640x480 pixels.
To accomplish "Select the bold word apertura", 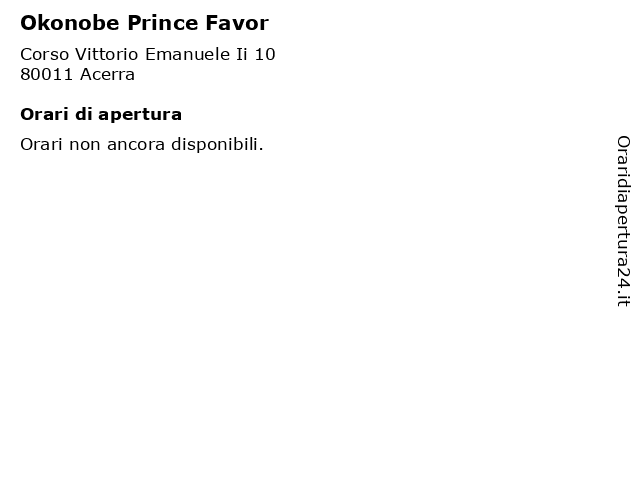I will pos(140,115).
